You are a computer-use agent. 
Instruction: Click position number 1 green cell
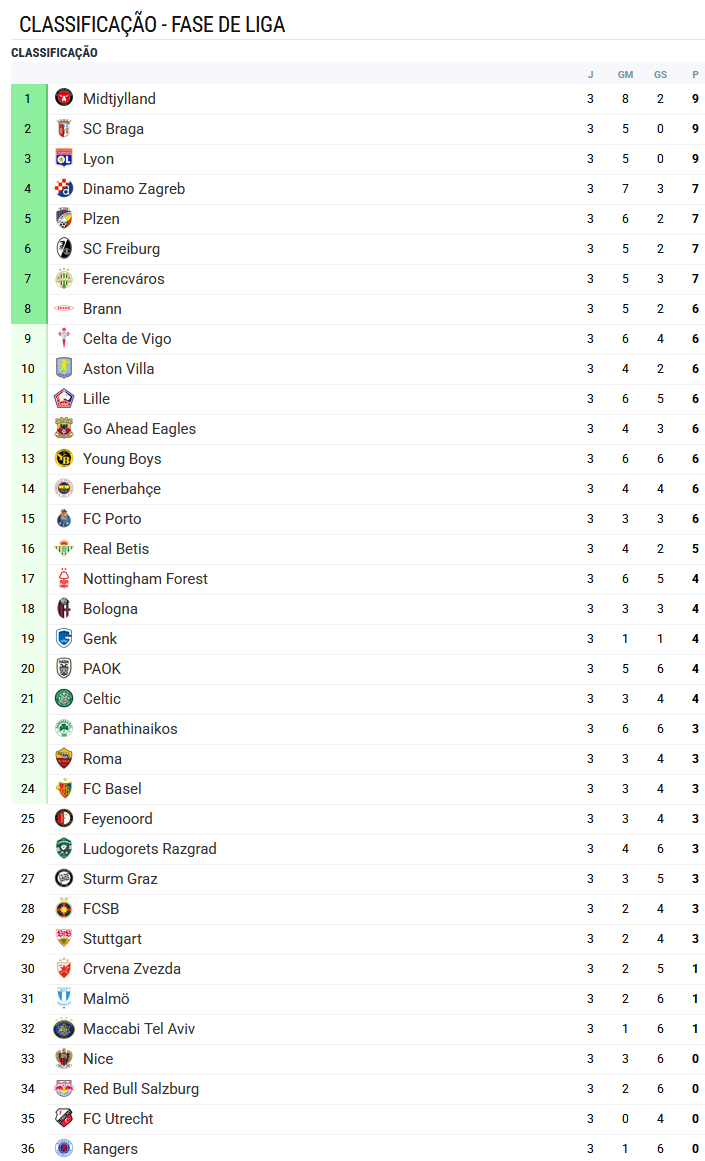(x=28, y=98)
